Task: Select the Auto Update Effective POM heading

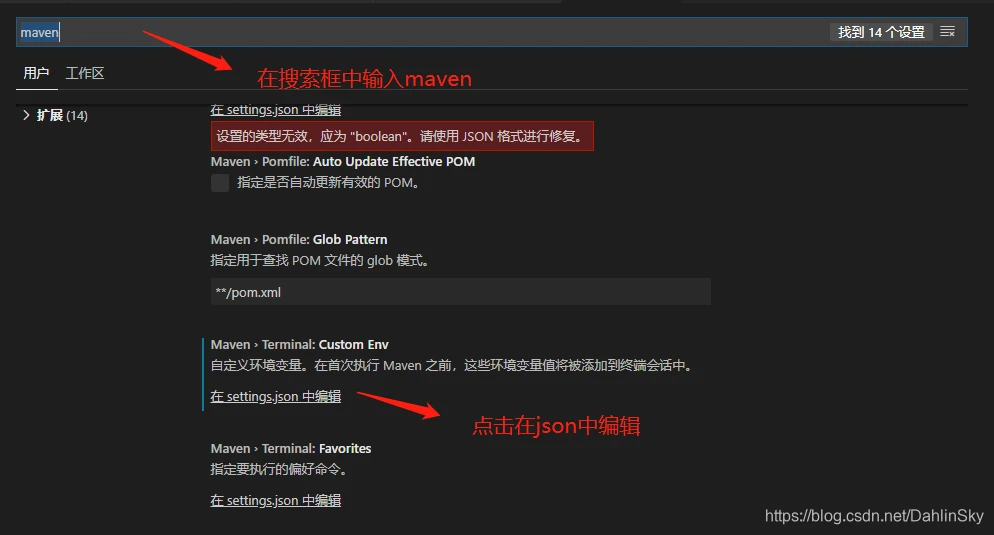Action: click(x=343, y=162)
